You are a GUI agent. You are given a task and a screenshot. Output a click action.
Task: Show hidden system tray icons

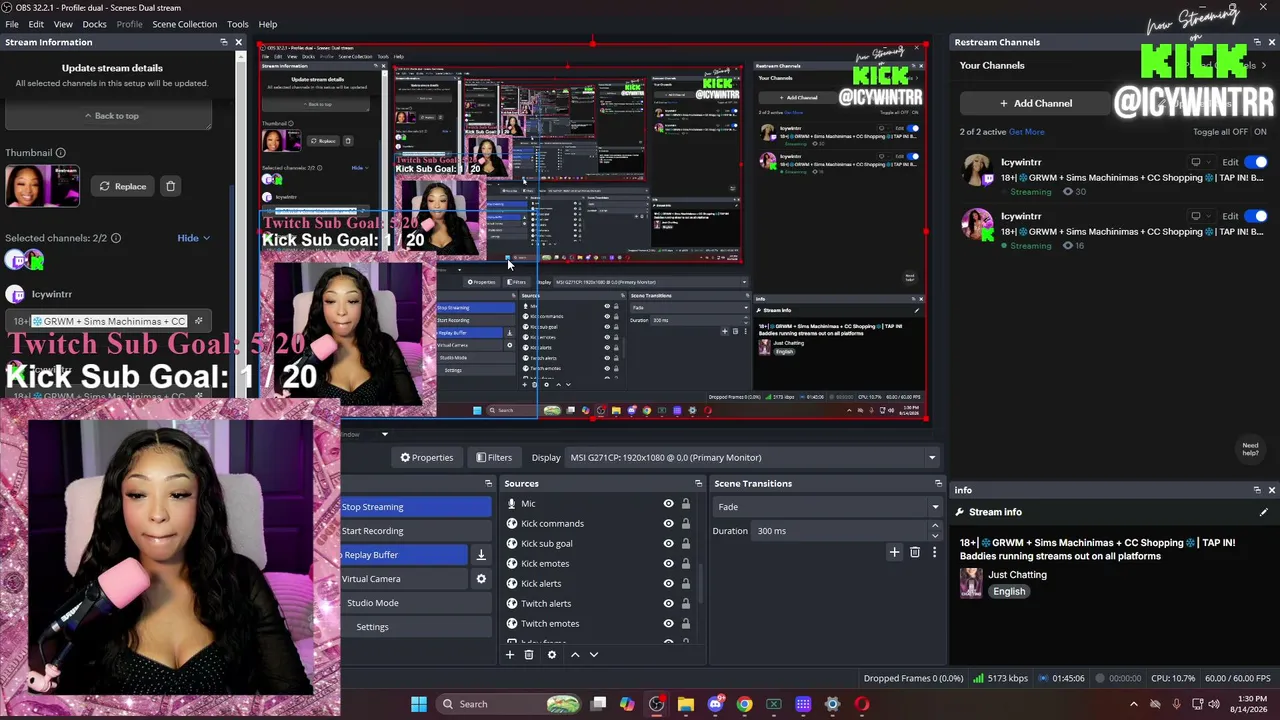1133,704
